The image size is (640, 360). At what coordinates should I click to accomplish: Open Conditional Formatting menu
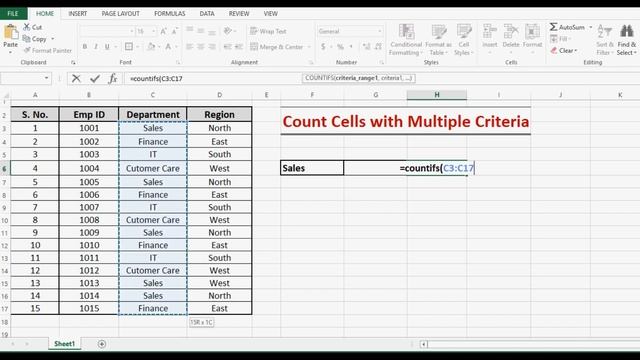(405, 40)
